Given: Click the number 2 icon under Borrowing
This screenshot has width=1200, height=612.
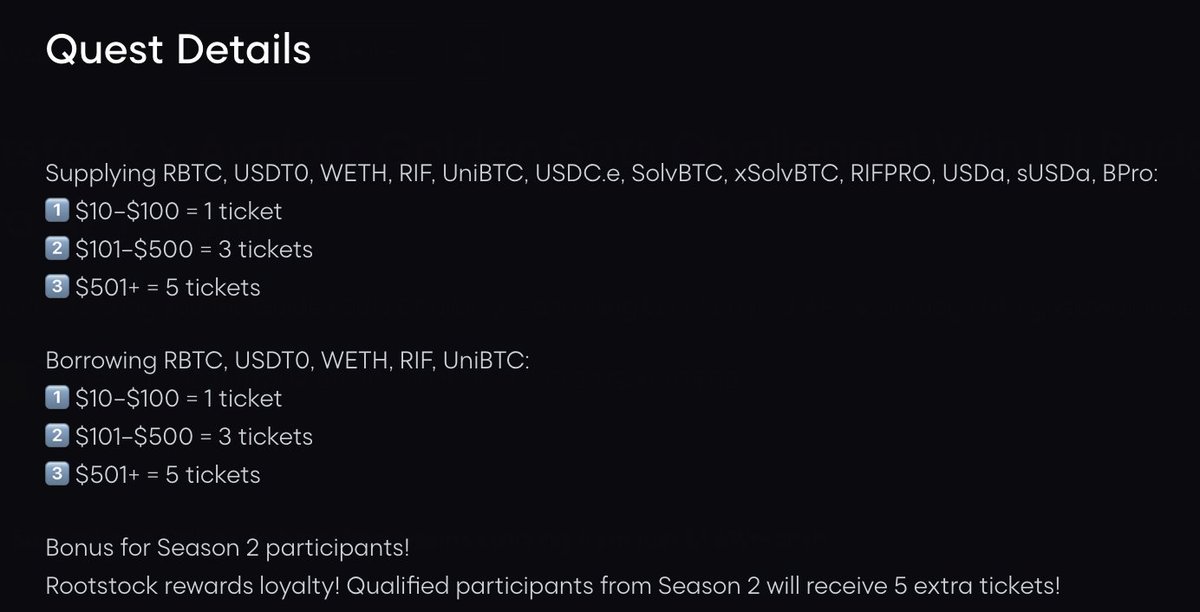Looking at the screenshot, I should [57, 436].
